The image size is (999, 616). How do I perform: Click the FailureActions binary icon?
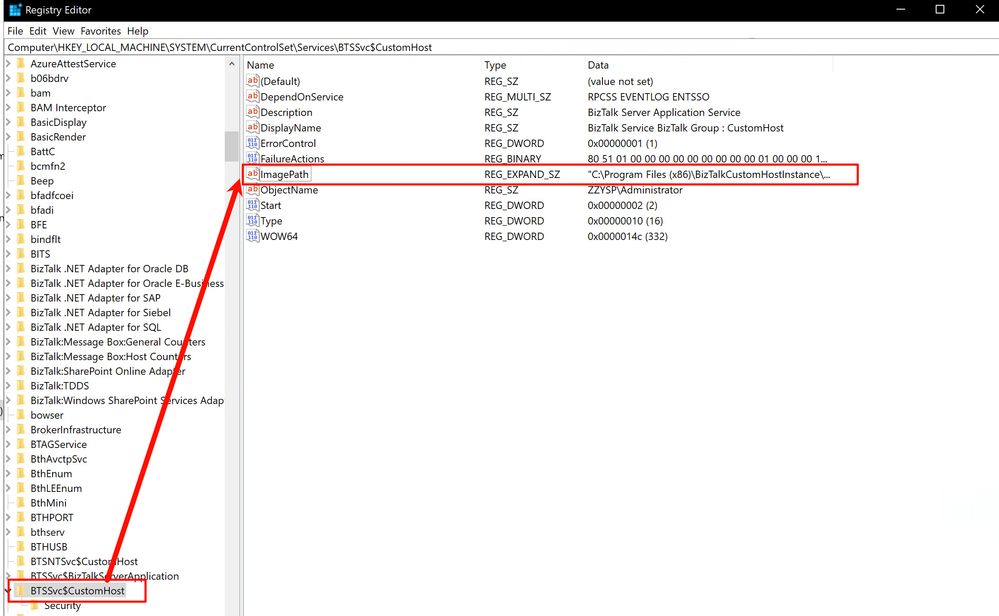coord(252,158)
